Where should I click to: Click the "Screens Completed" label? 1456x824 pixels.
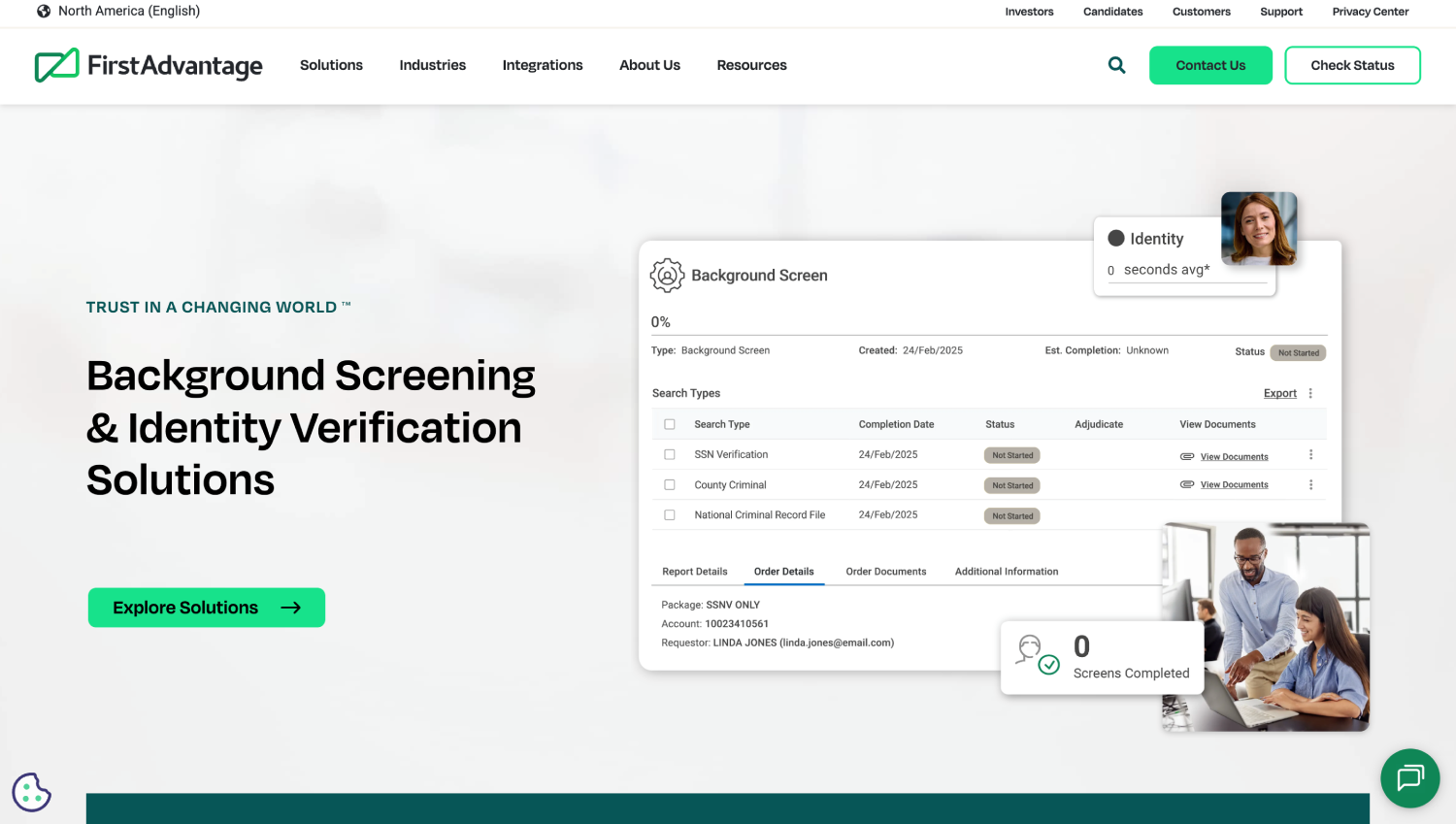point(1132,674)
